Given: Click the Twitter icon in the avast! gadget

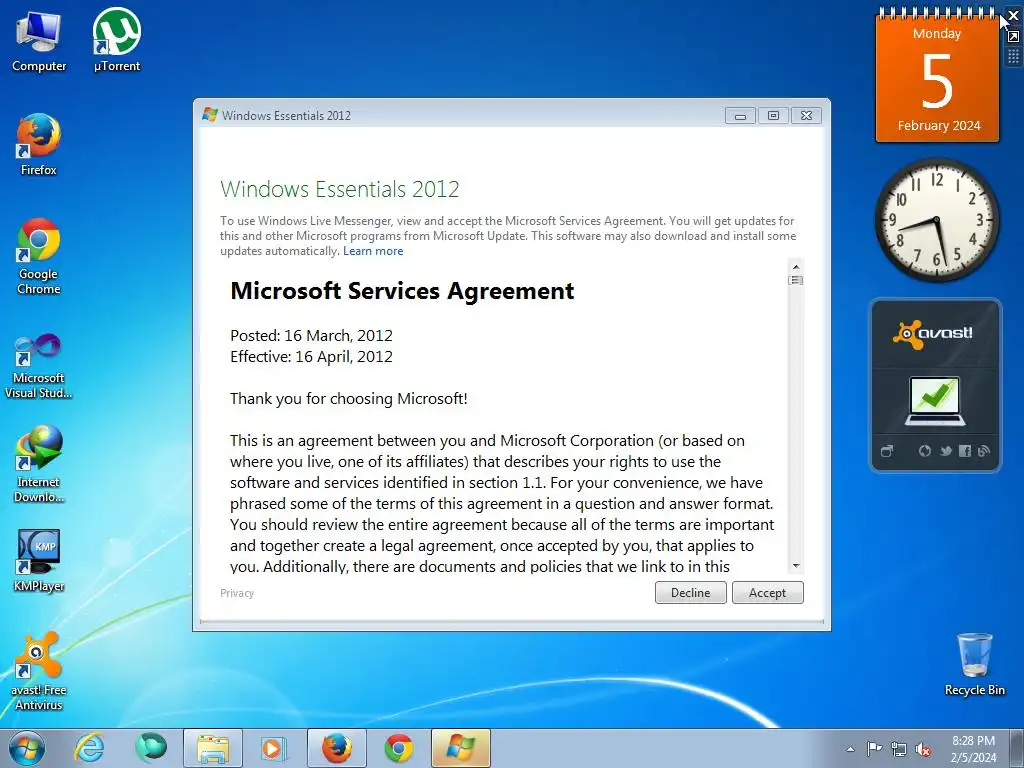Looking at the screenshot, I should pyautogui.click(x=946, y=451).
